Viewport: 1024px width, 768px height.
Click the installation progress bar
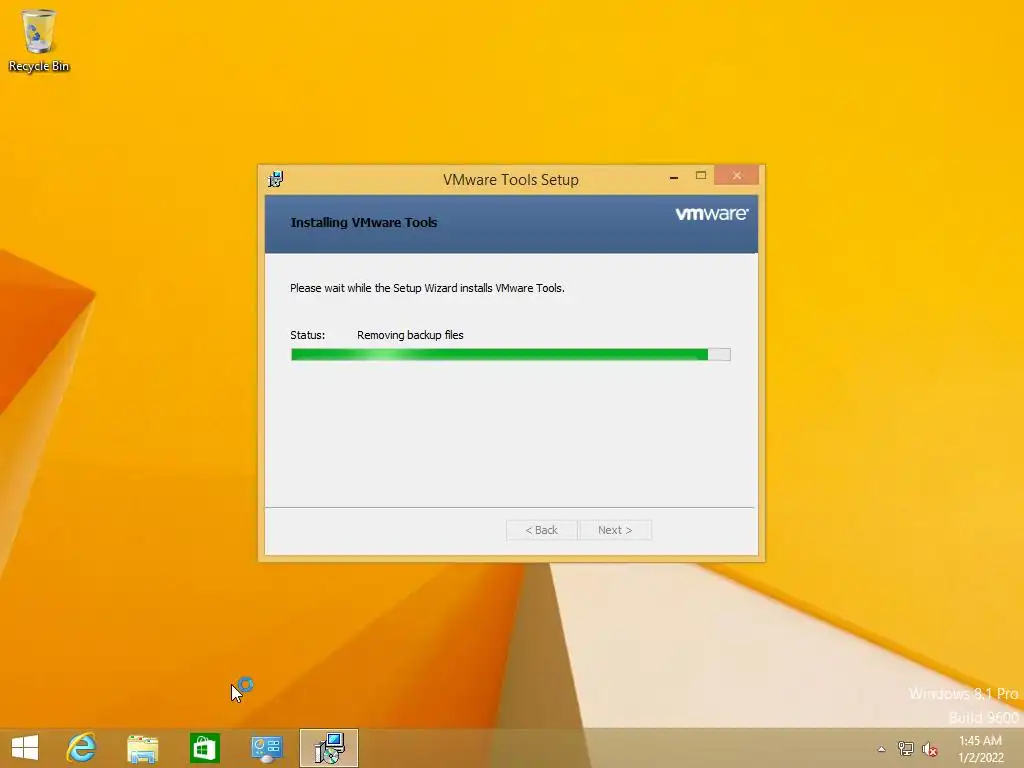511,355
